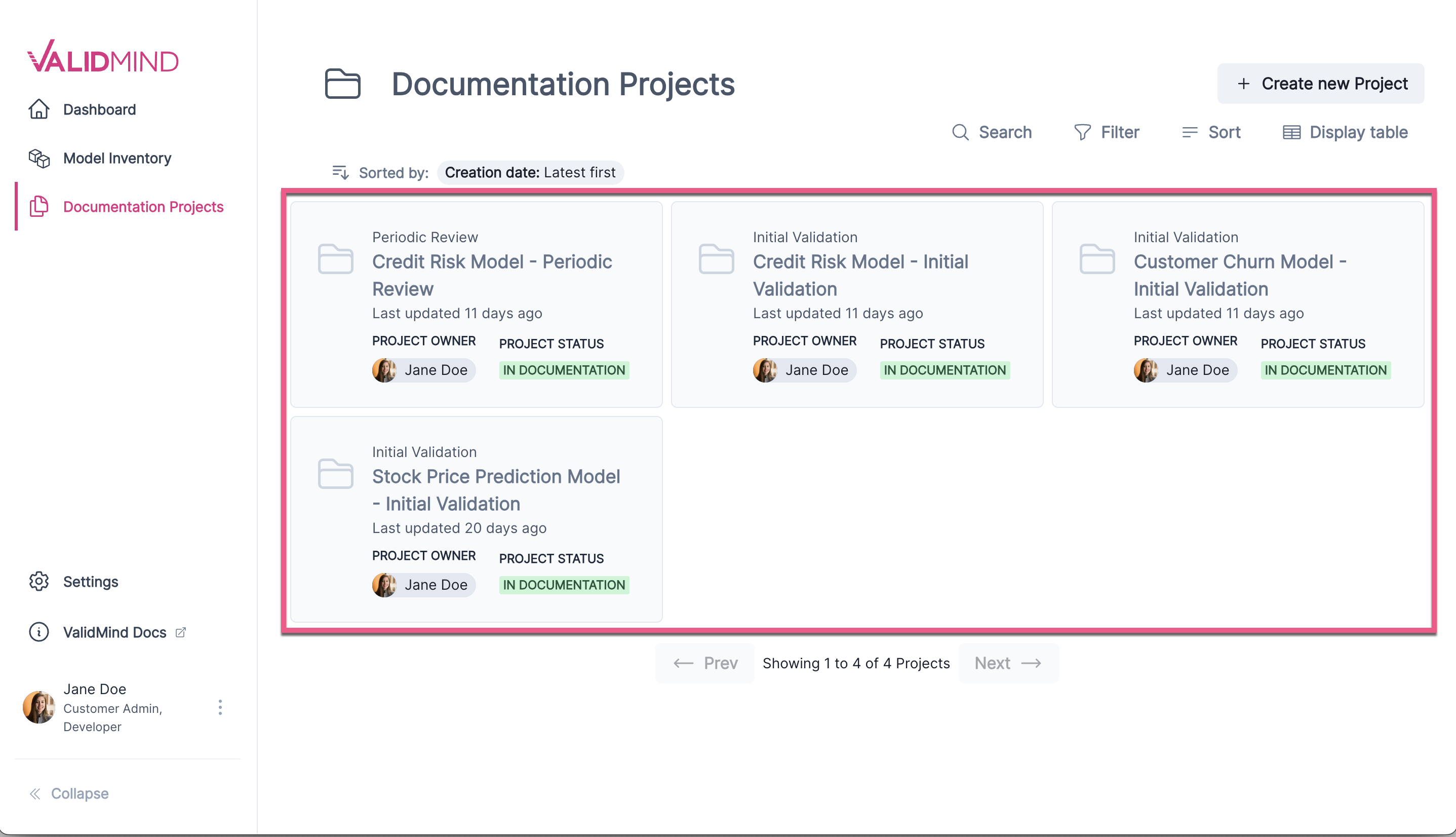Screen dimensions: 1456x837
Task: Click the Search magnifier icon
Action: click(960, 132)
